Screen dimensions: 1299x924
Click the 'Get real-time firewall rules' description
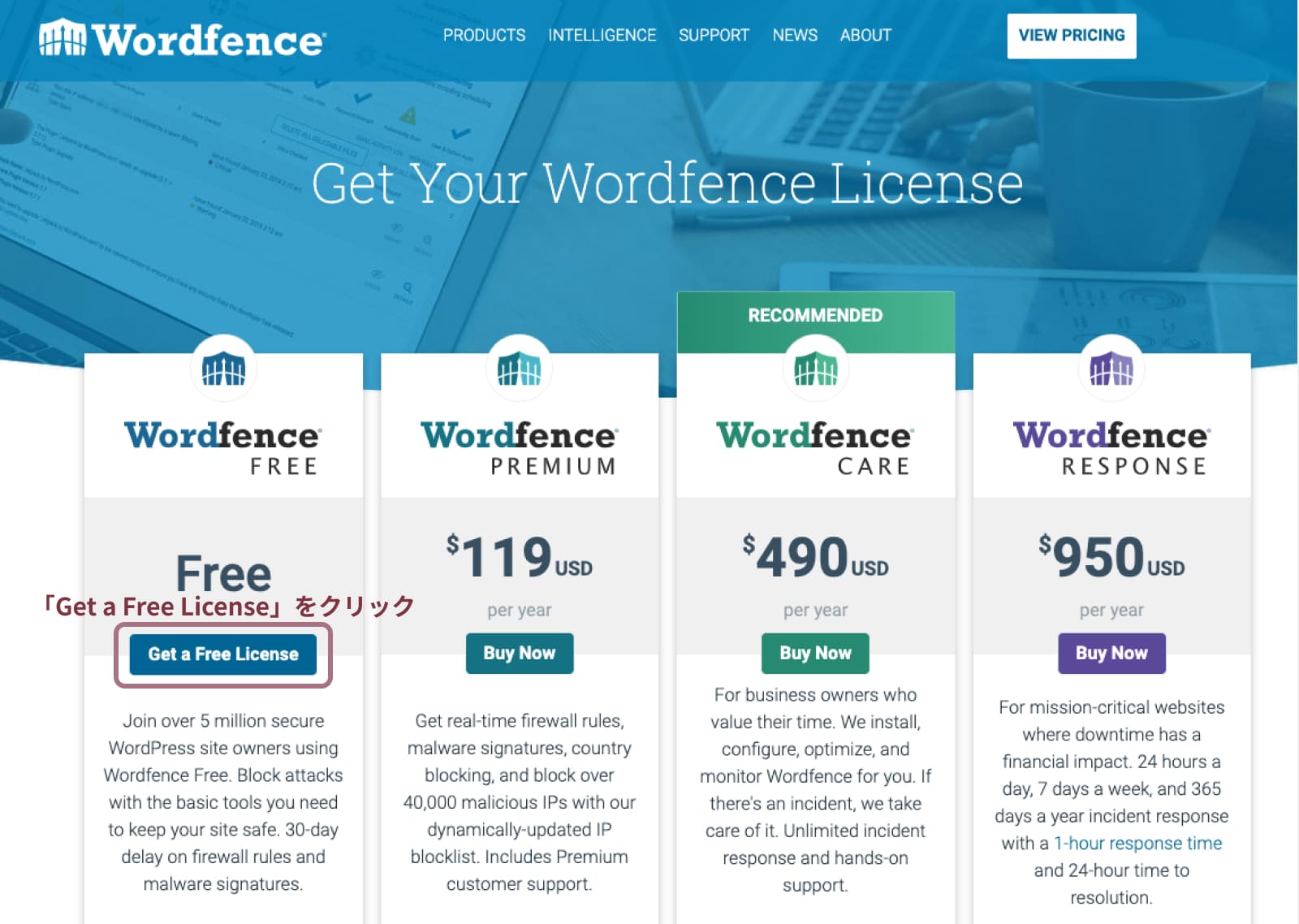point(520,802)
